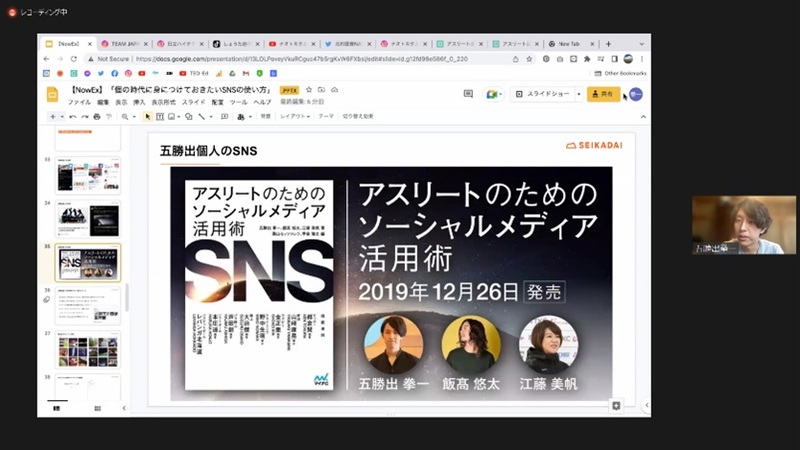This screenshot has height=450, width=800.
Task: Open the comment history icon
Action: pos(468,94)
